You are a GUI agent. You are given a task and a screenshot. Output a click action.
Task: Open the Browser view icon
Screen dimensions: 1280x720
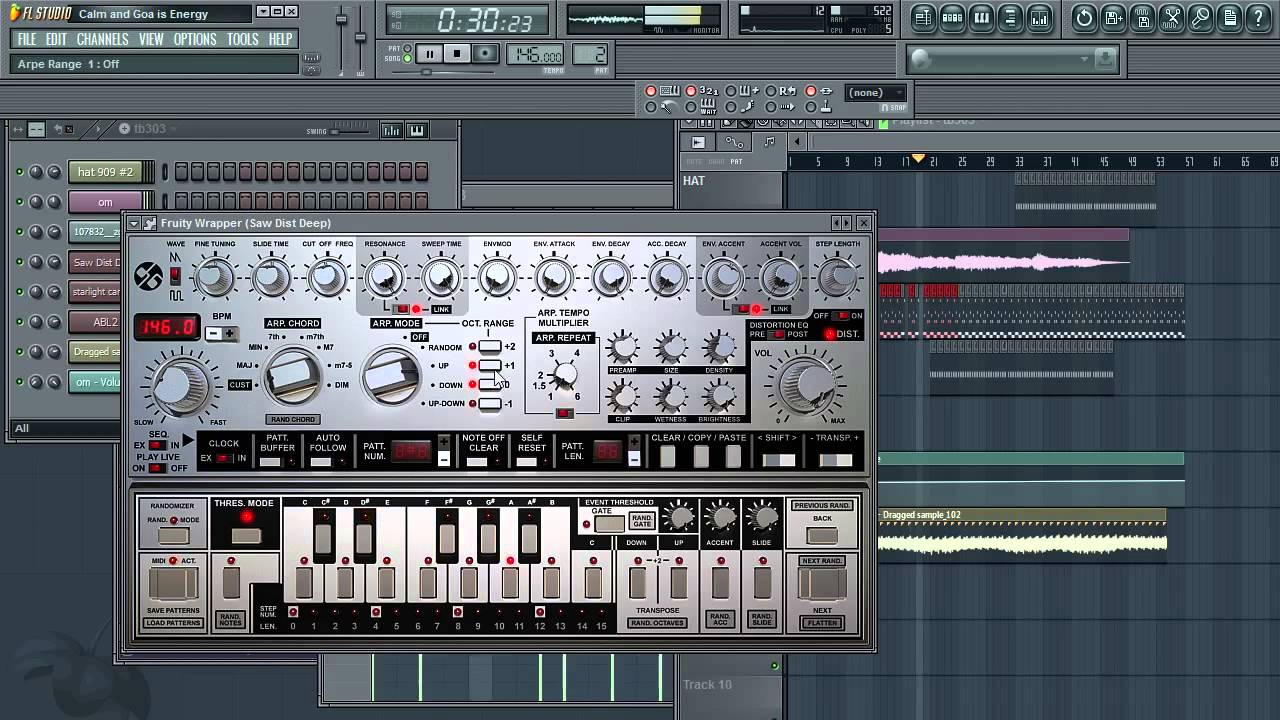click(x=1010, y=17)
